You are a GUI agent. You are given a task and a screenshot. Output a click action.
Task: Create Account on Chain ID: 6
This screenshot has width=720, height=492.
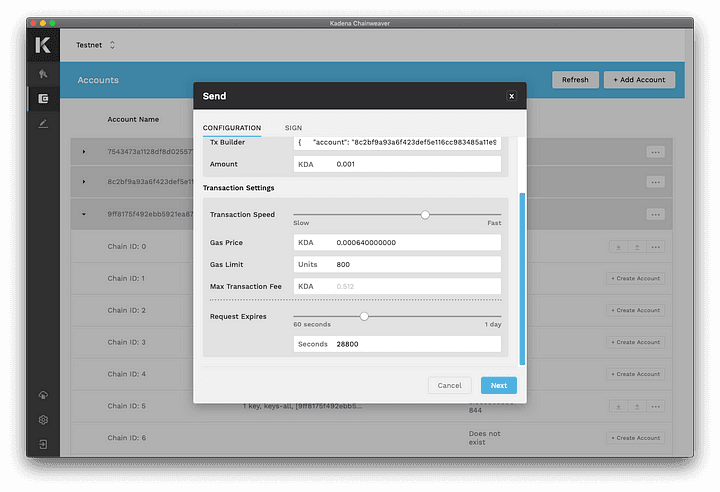pos(636,438)
